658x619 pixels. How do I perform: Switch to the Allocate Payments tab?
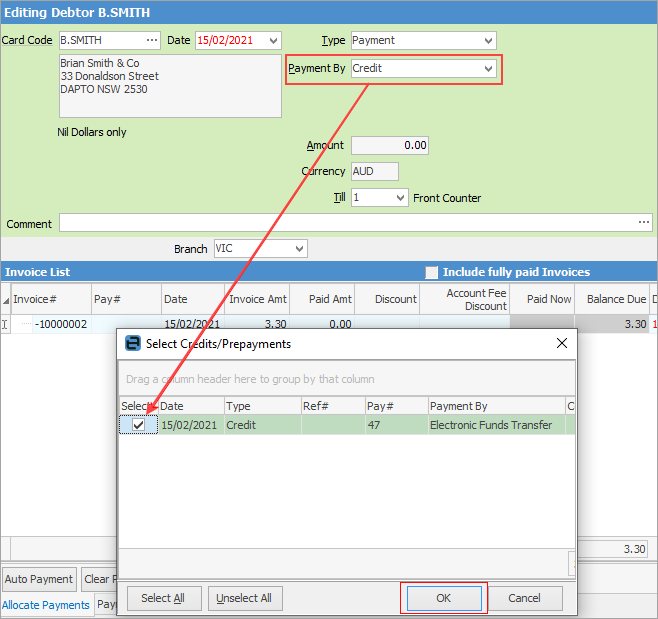tap(46, 605)
